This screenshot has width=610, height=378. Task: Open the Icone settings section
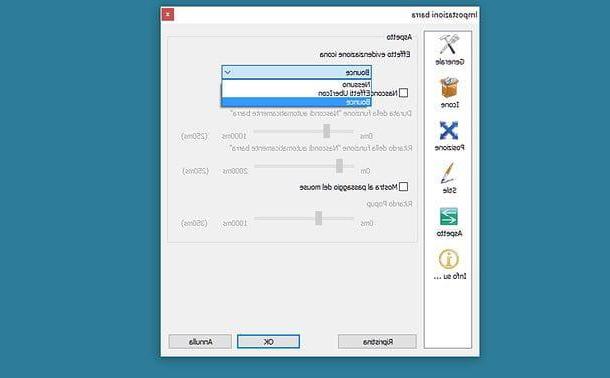pyautogui.click(x=449, y=93)
